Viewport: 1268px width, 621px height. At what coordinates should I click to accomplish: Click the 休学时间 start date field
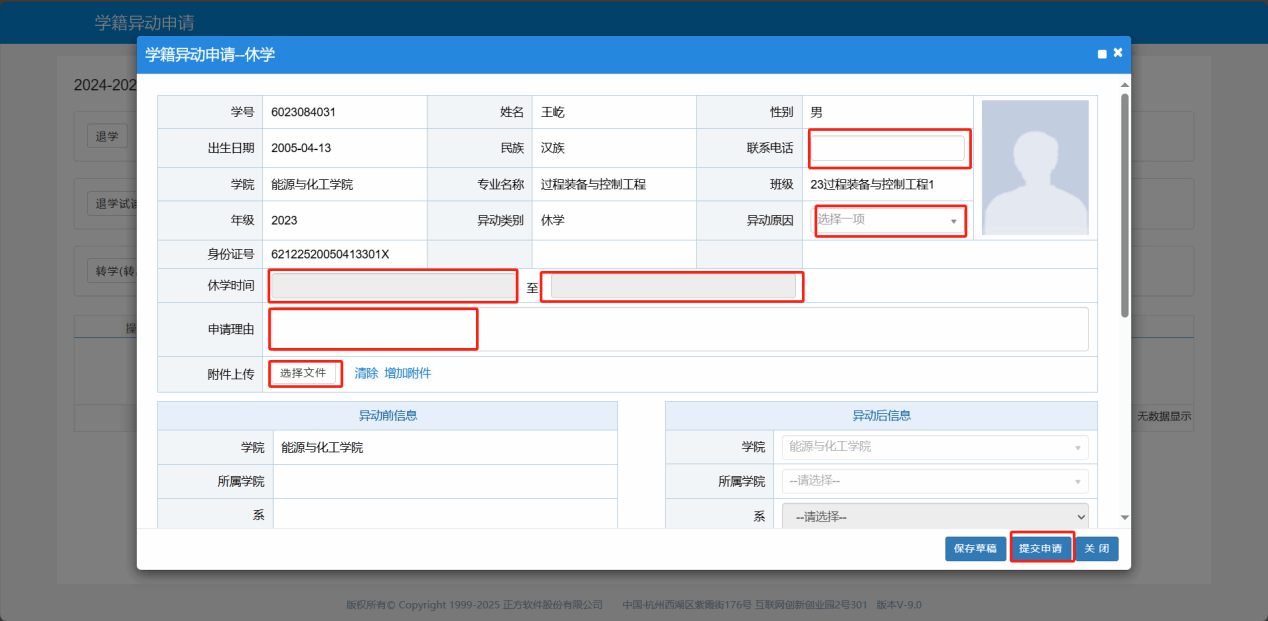pyautogui.click(x=392, y=286)
